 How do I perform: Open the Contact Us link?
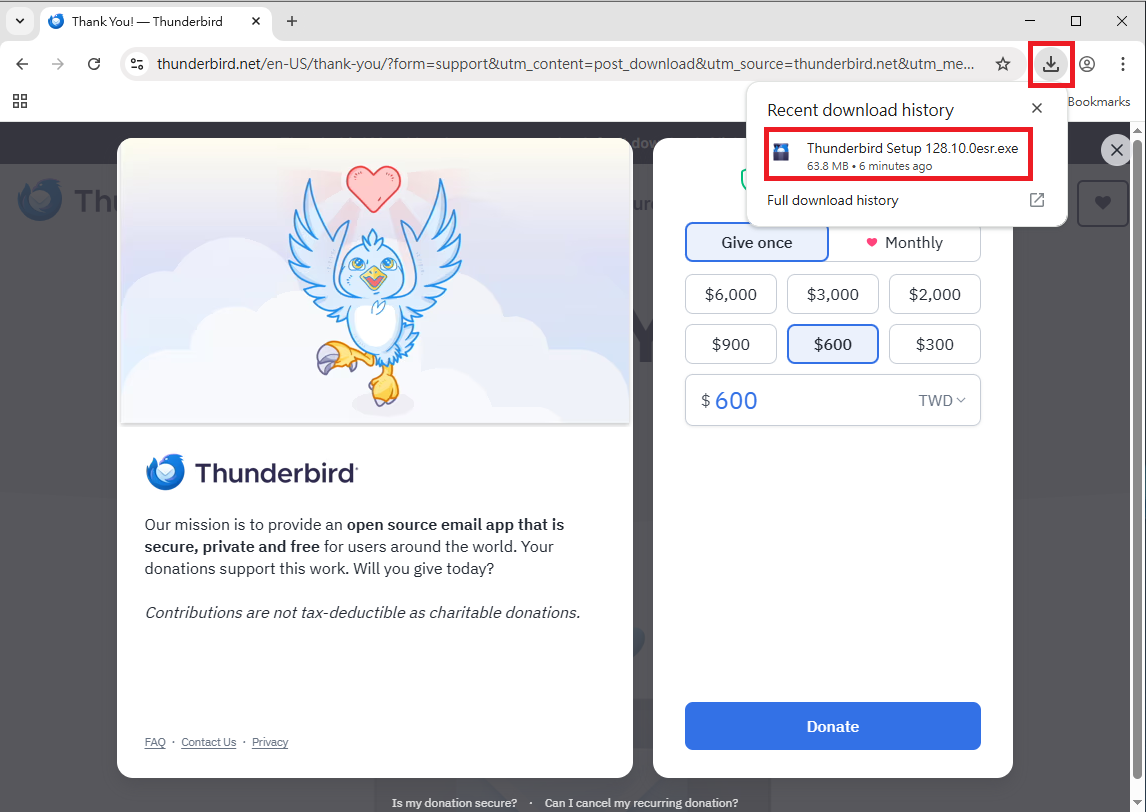[208, 742]
